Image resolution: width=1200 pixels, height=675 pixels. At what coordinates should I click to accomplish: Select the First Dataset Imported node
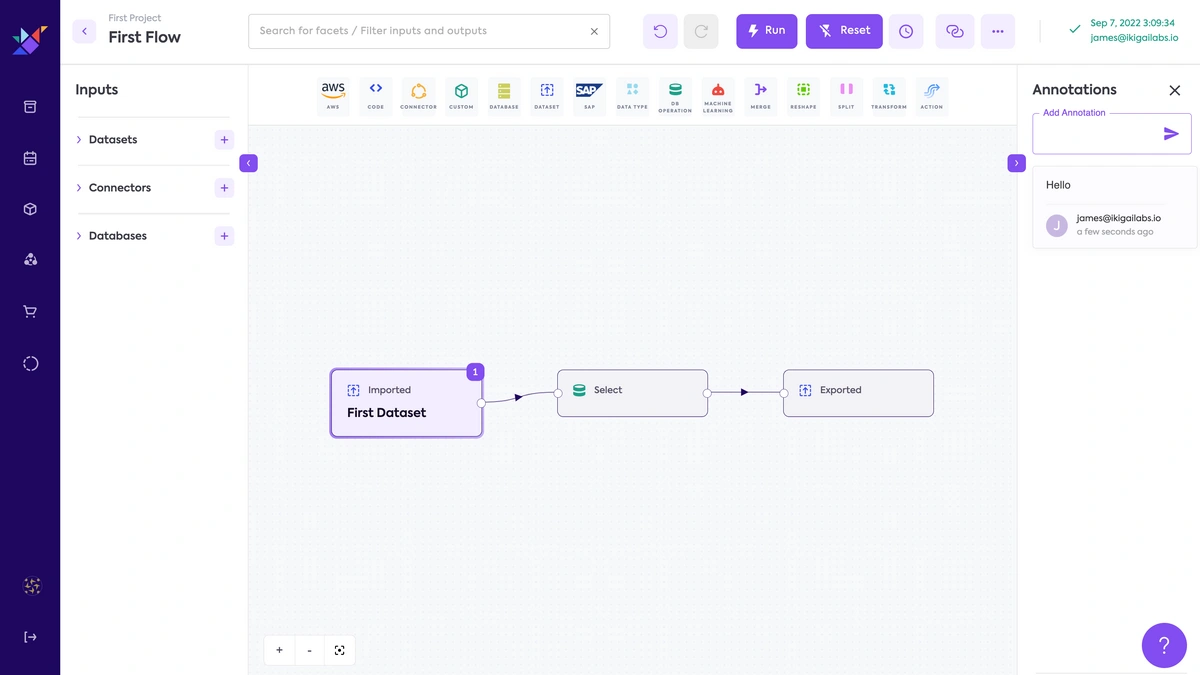click(x=406, y=403)
